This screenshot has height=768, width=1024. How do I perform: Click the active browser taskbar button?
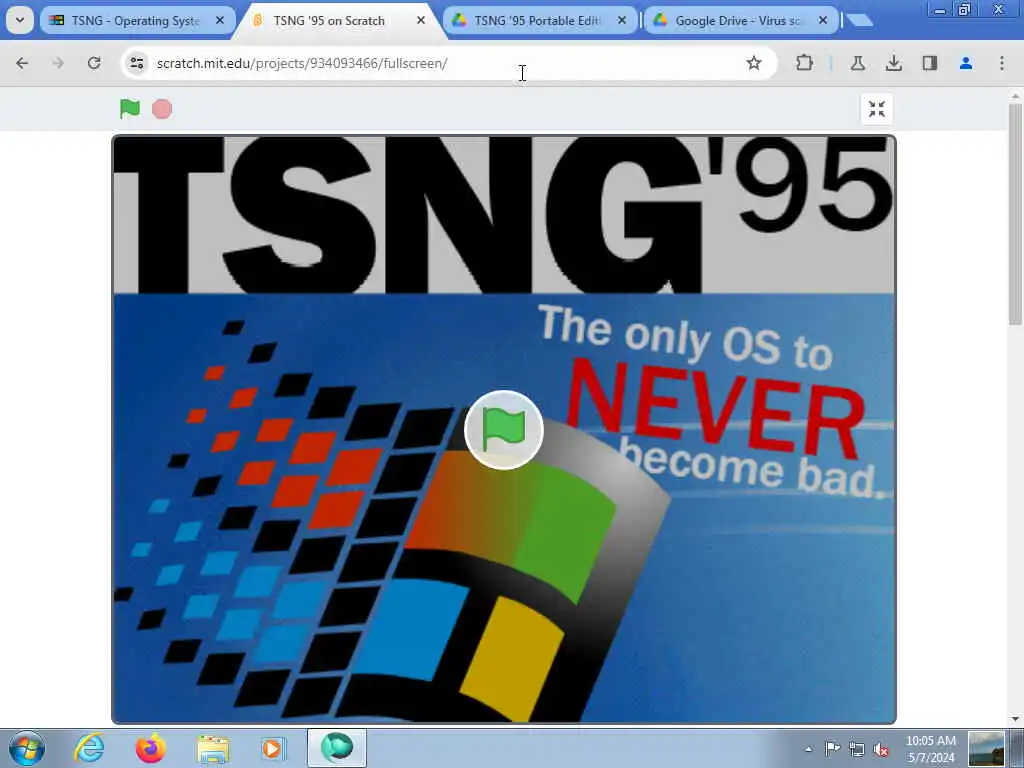pyautogui.click(x=337, y=748)
